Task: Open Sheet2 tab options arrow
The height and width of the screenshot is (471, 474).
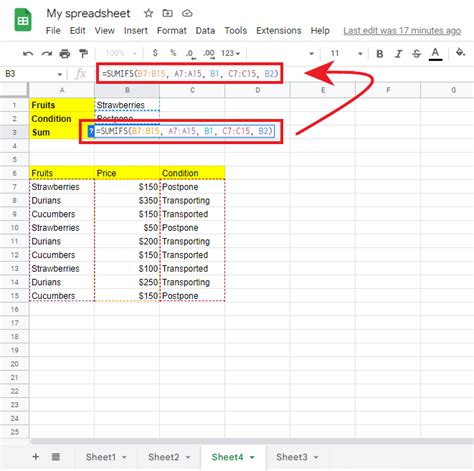Action: click(188, 457)
